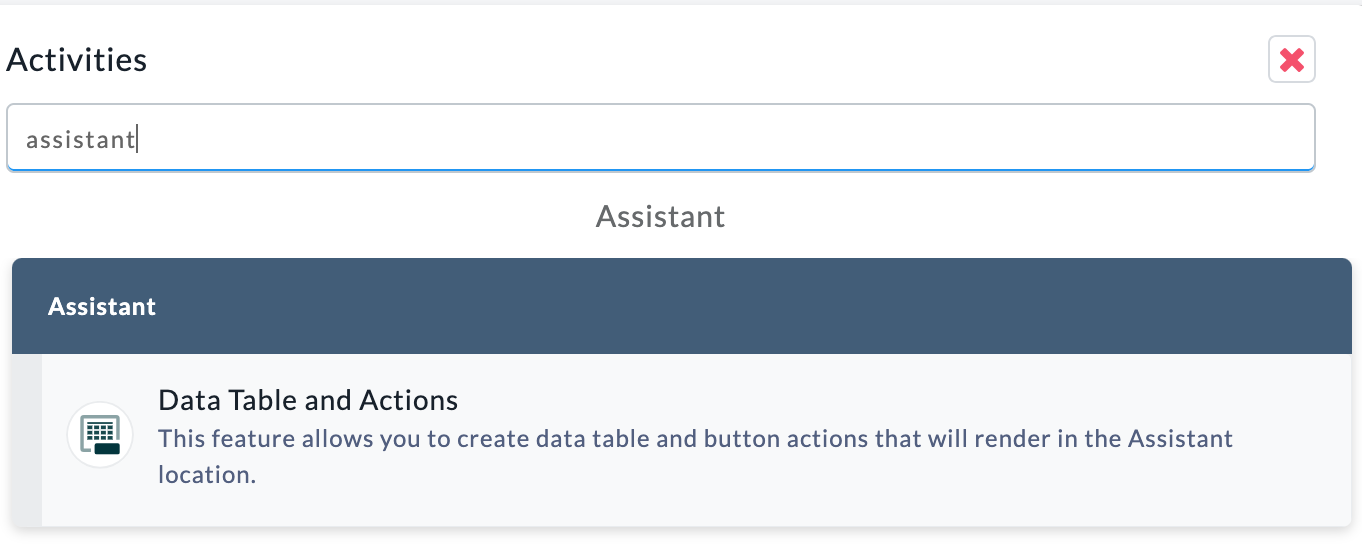Image resolution: width=1362 pixels, height=554 pixels.
Task: Collapse the Assistant category section header
Action: tap(681, 306)
